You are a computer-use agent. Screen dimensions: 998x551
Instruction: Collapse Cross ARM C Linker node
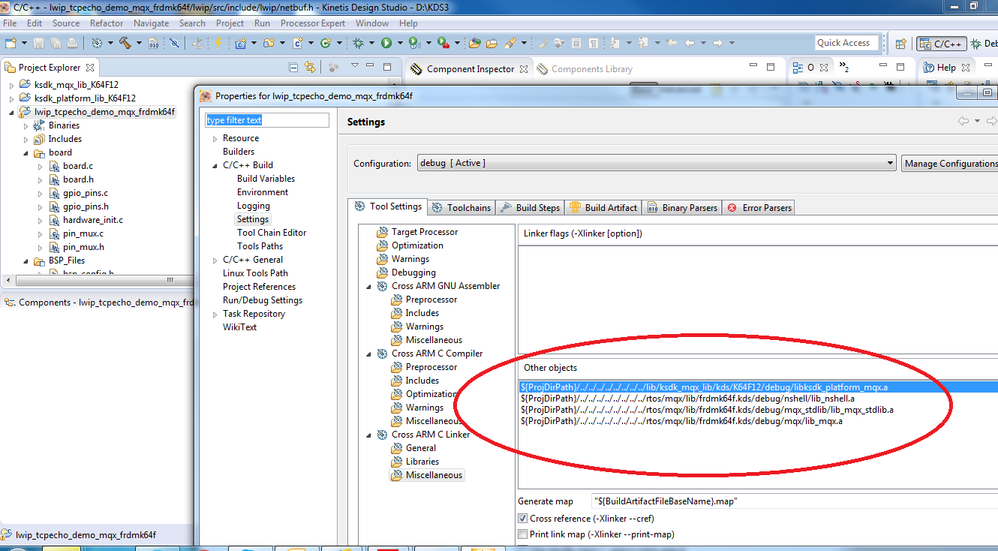369,435
